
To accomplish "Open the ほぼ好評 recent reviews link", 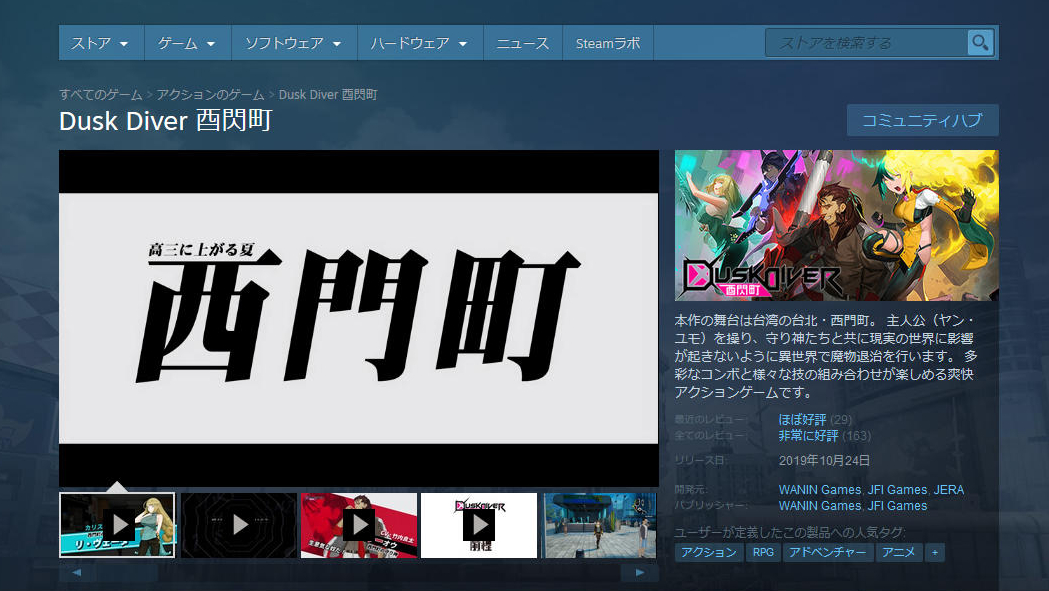I will 802,420.
